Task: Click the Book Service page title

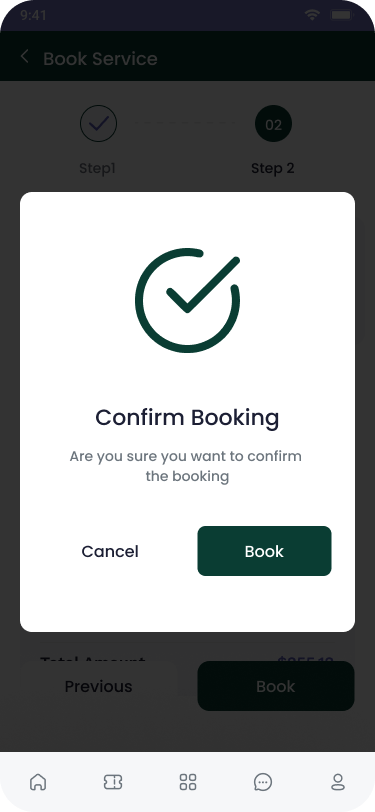Action: click(x=100, y=59)
